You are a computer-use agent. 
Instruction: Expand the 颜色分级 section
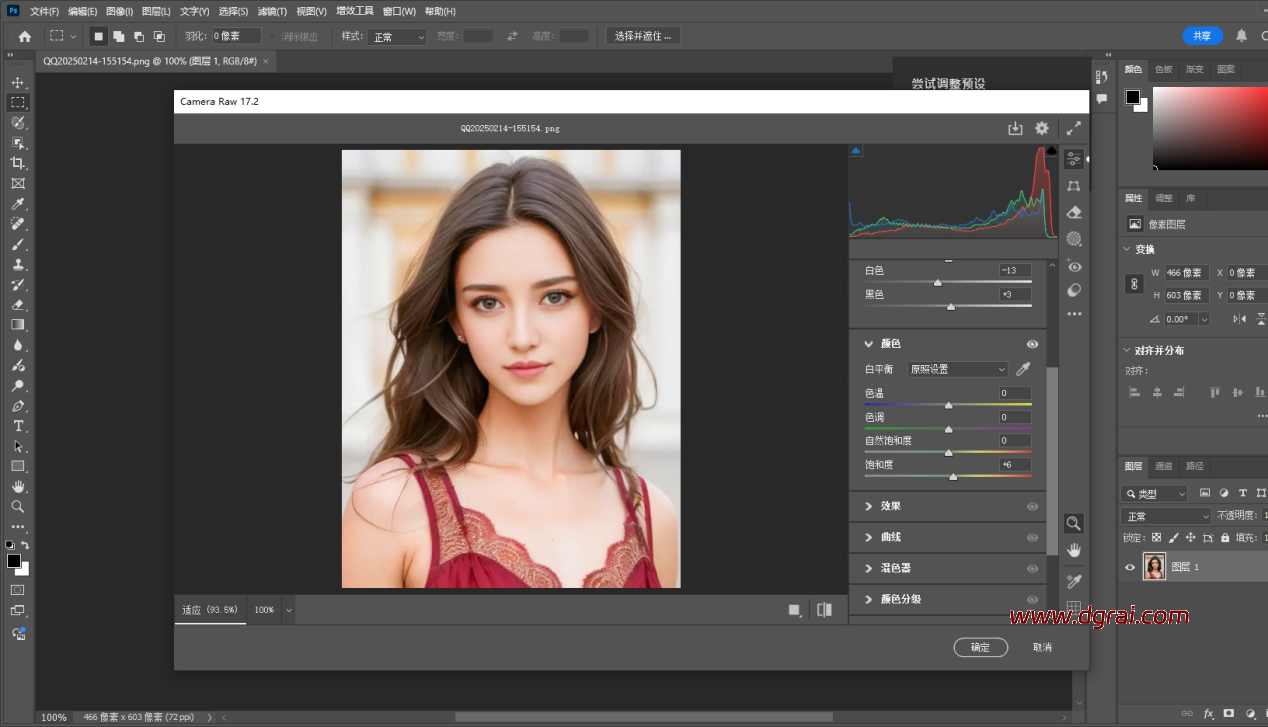tap(868, 599)
